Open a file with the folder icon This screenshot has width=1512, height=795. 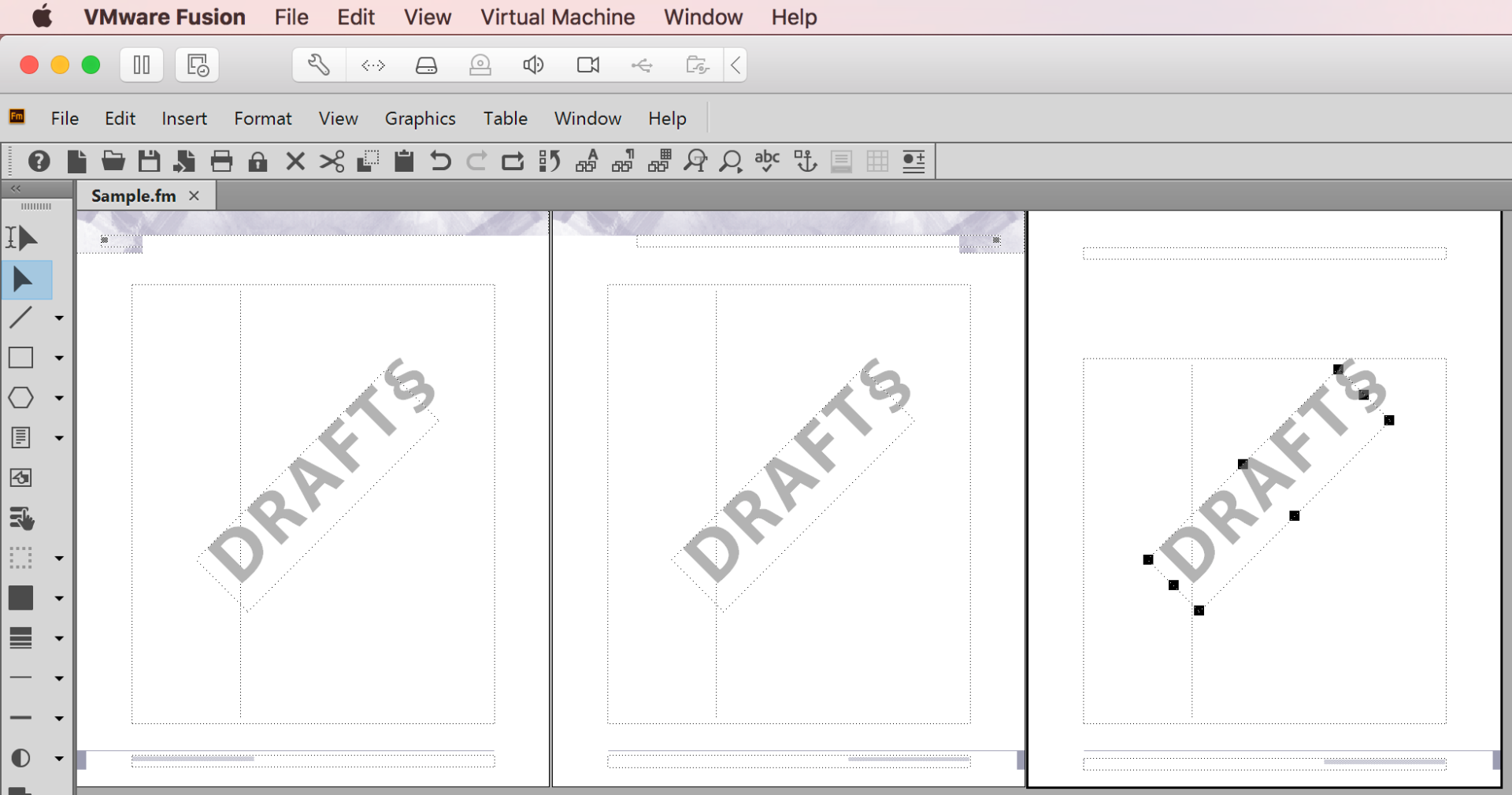point(113,162)
